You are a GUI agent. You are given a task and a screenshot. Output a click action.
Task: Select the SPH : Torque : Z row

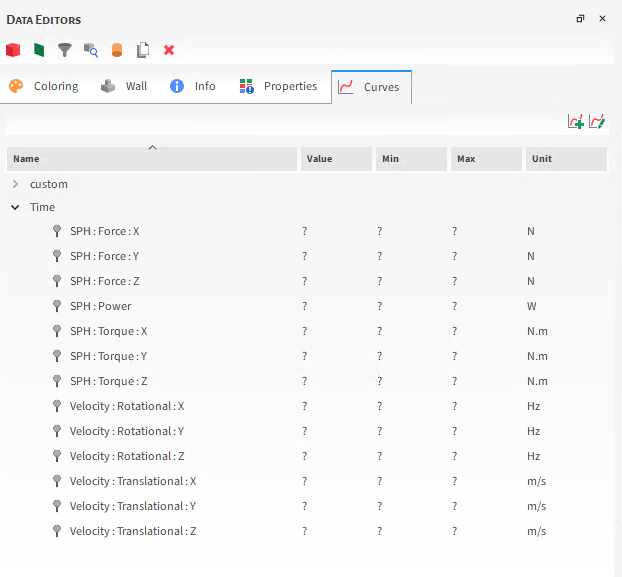click(x=307, y=381)
